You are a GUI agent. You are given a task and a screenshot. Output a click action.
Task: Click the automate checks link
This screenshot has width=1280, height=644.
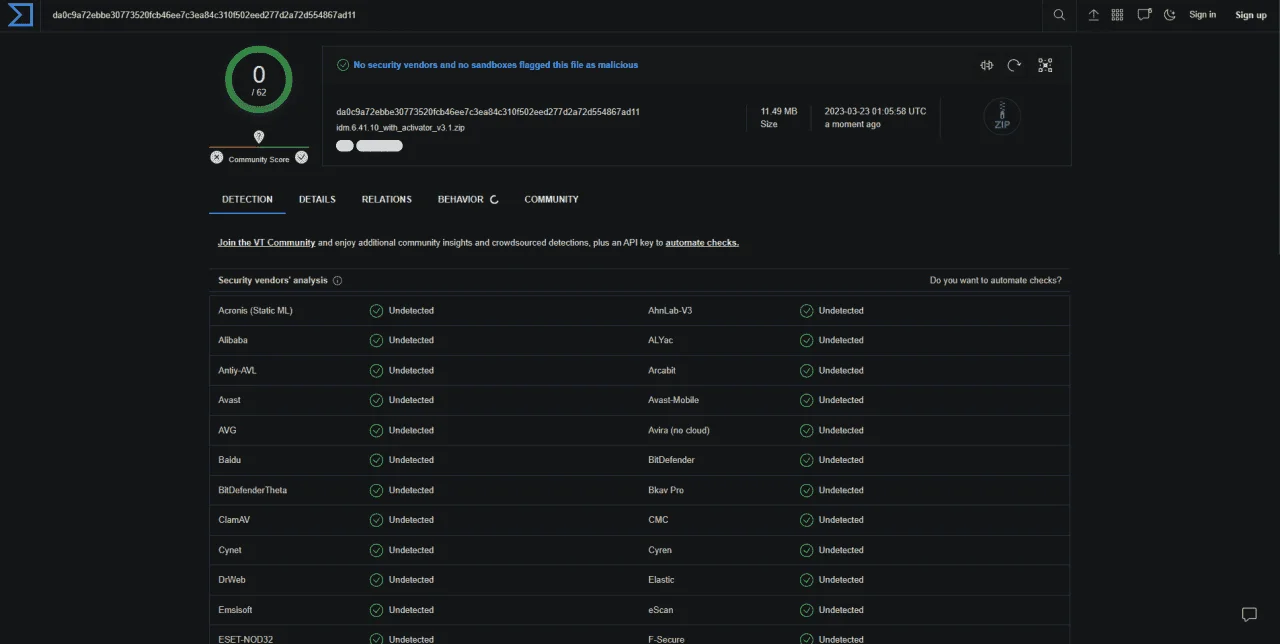(x=702, y=243)
